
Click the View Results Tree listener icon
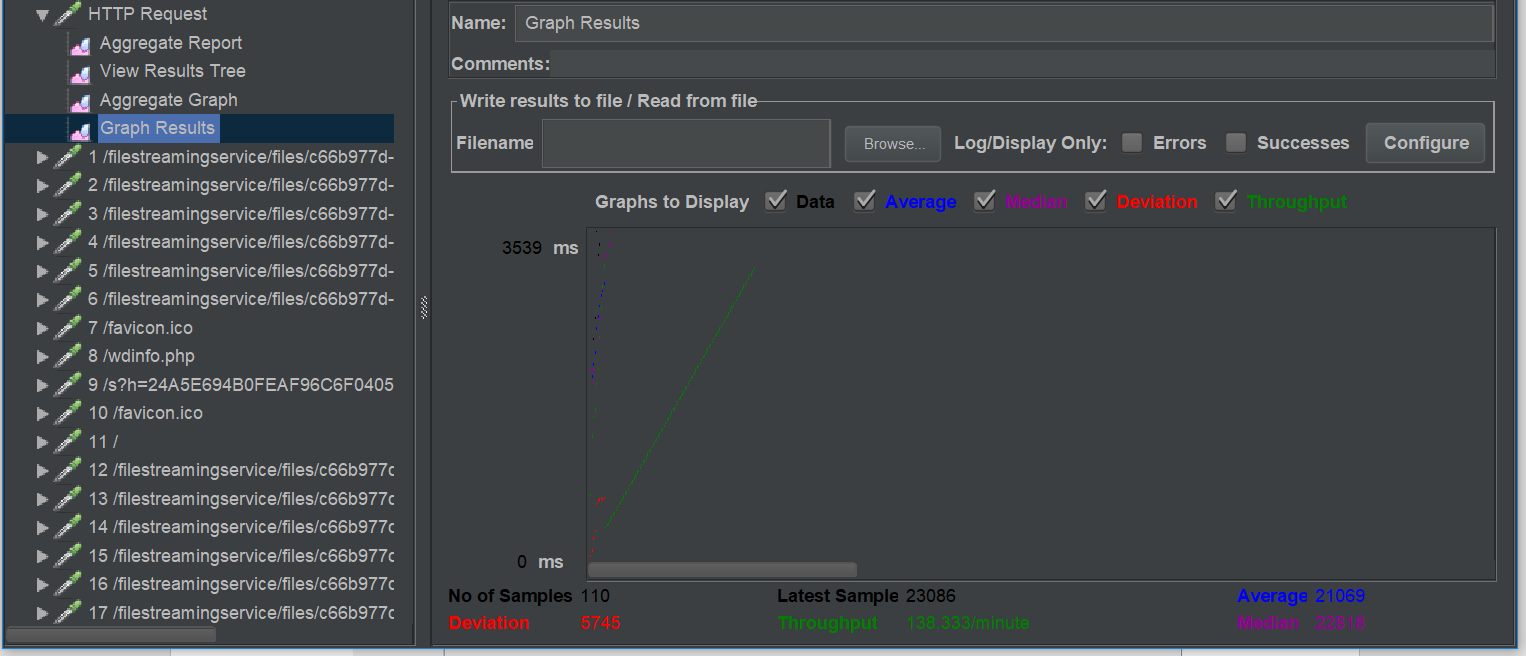pyautogui.click(x=80, y=72)
